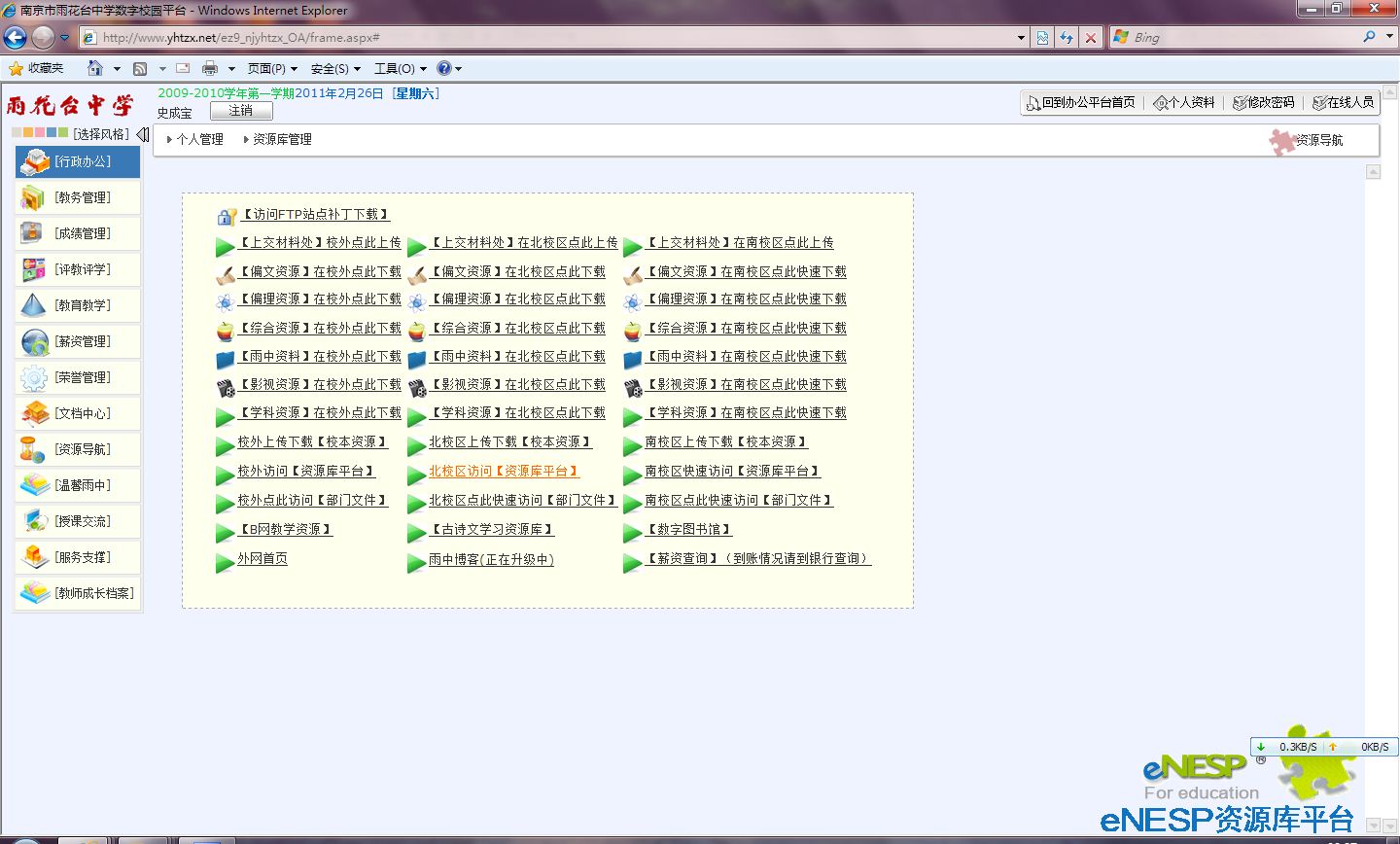Click the IE refresh button
1400x844 pixels.
pyautogui.click(x=1067, y=38)
